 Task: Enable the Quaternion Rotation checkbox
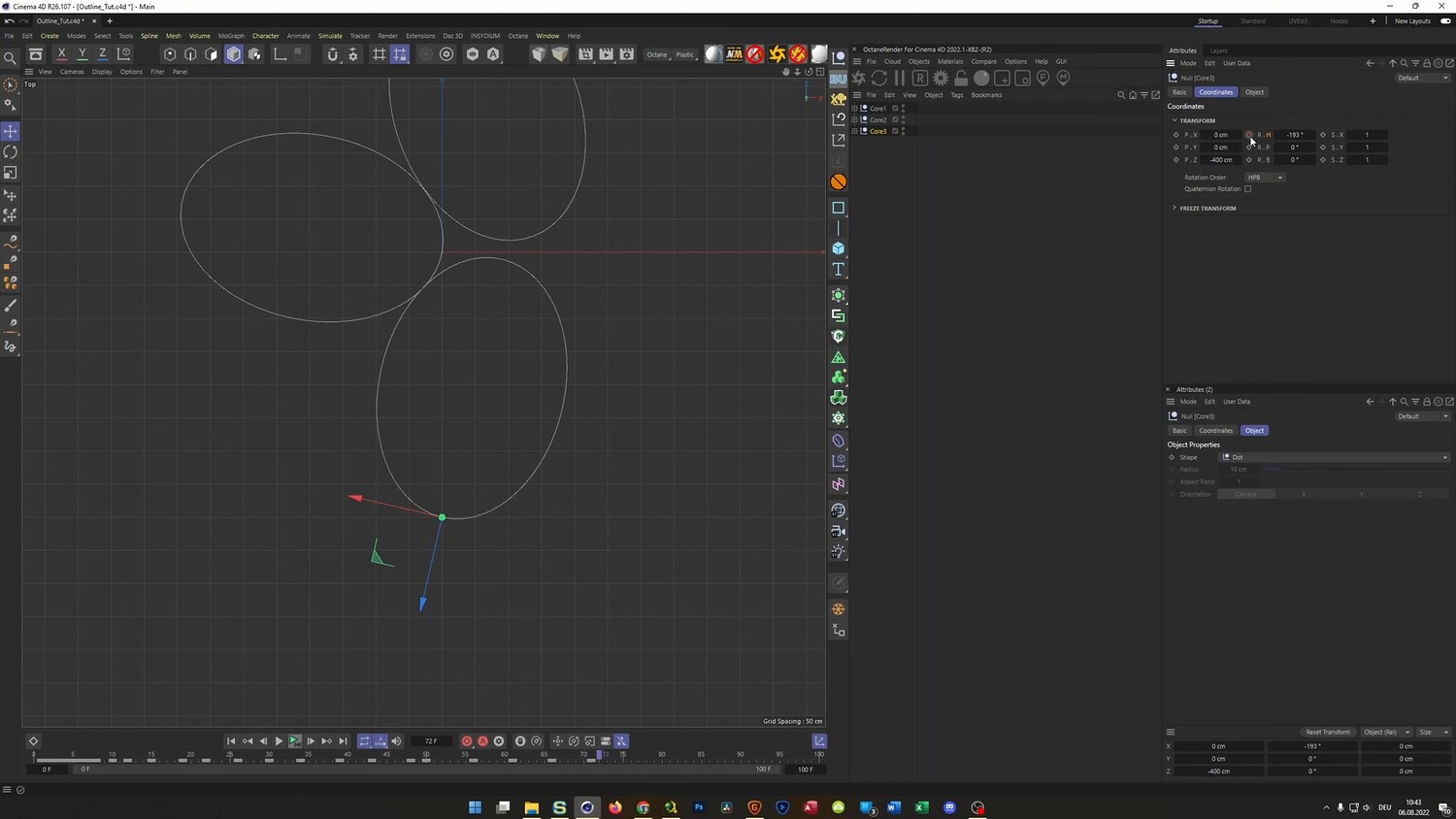pyautogui.click(x=1248, y=189)
